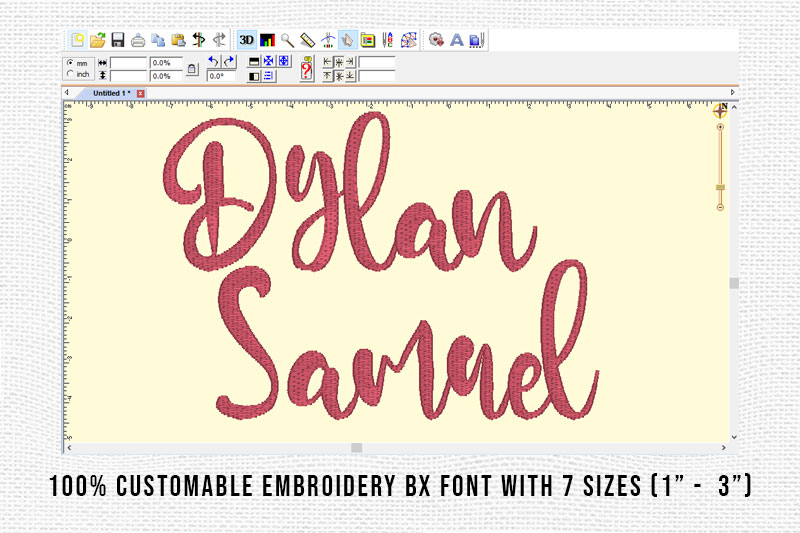The width and height of the screenshot is (800, 533).
Task: Create a new design page
Action: click(x=78, y=40)
